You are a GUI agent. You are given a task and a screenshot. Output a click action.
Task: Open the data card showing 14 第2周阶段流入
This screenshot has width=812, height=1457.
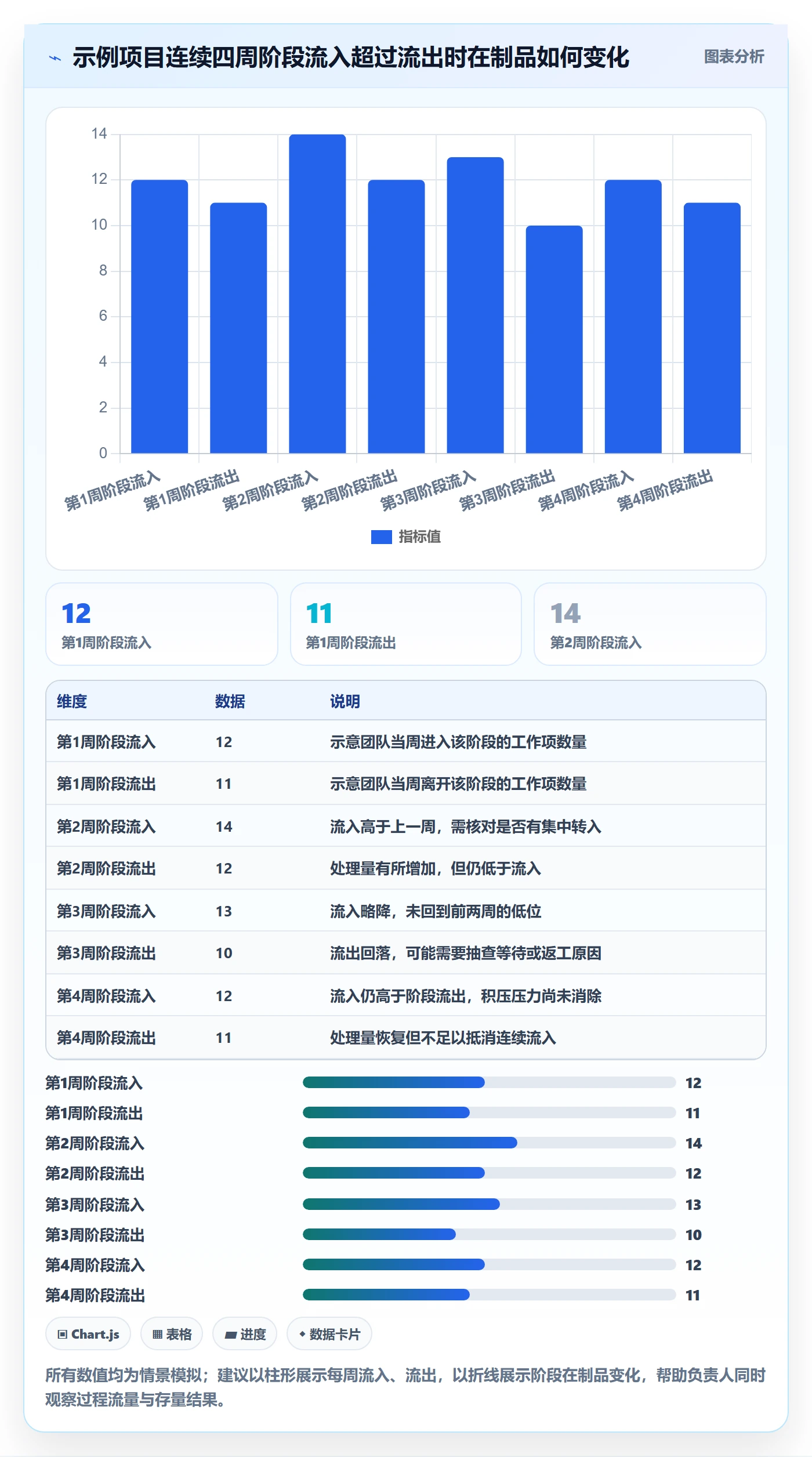[x=650, y=624]
